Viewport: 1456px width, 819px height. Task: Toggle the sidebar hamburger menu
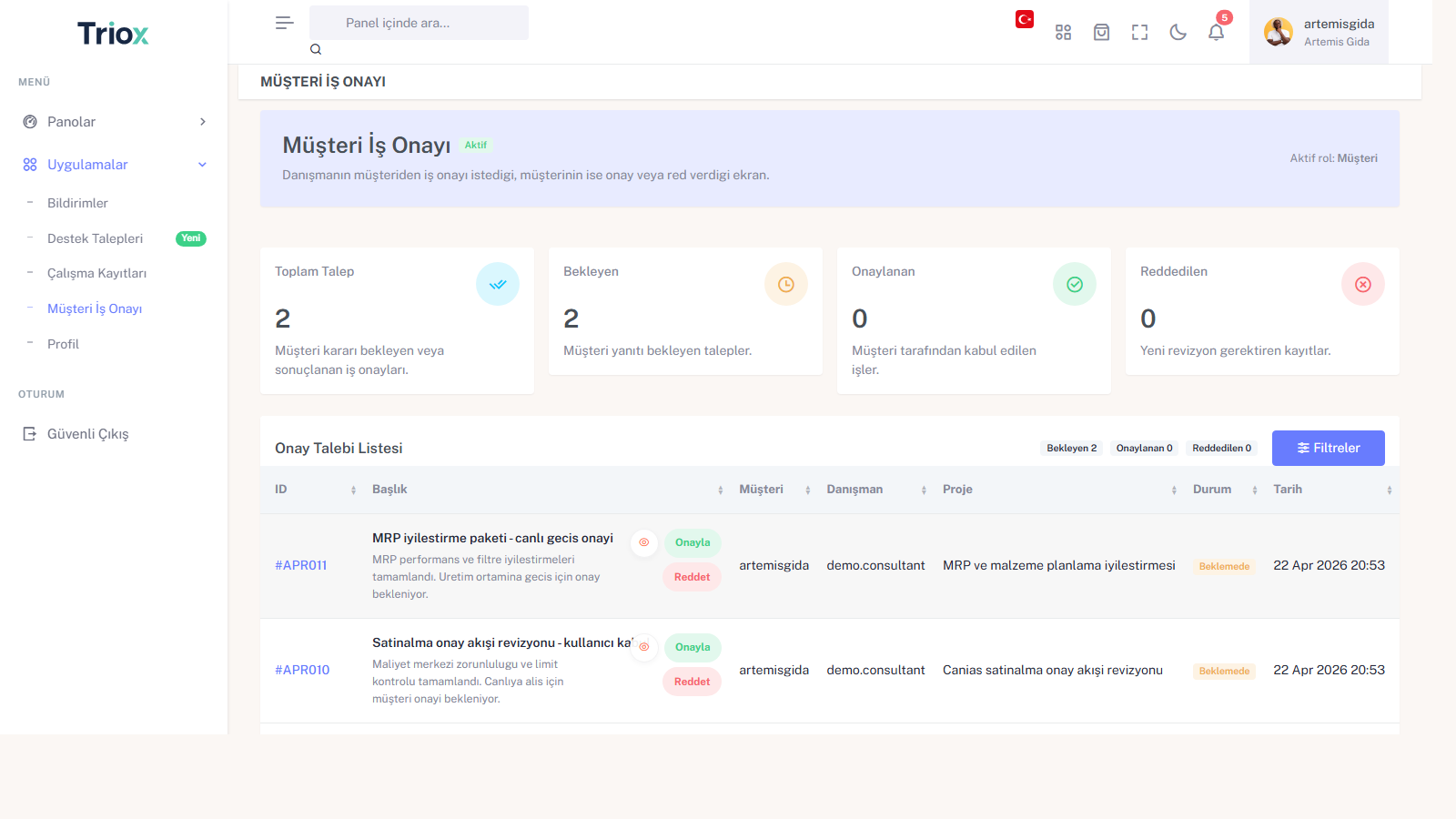click(x=285, y=23)
